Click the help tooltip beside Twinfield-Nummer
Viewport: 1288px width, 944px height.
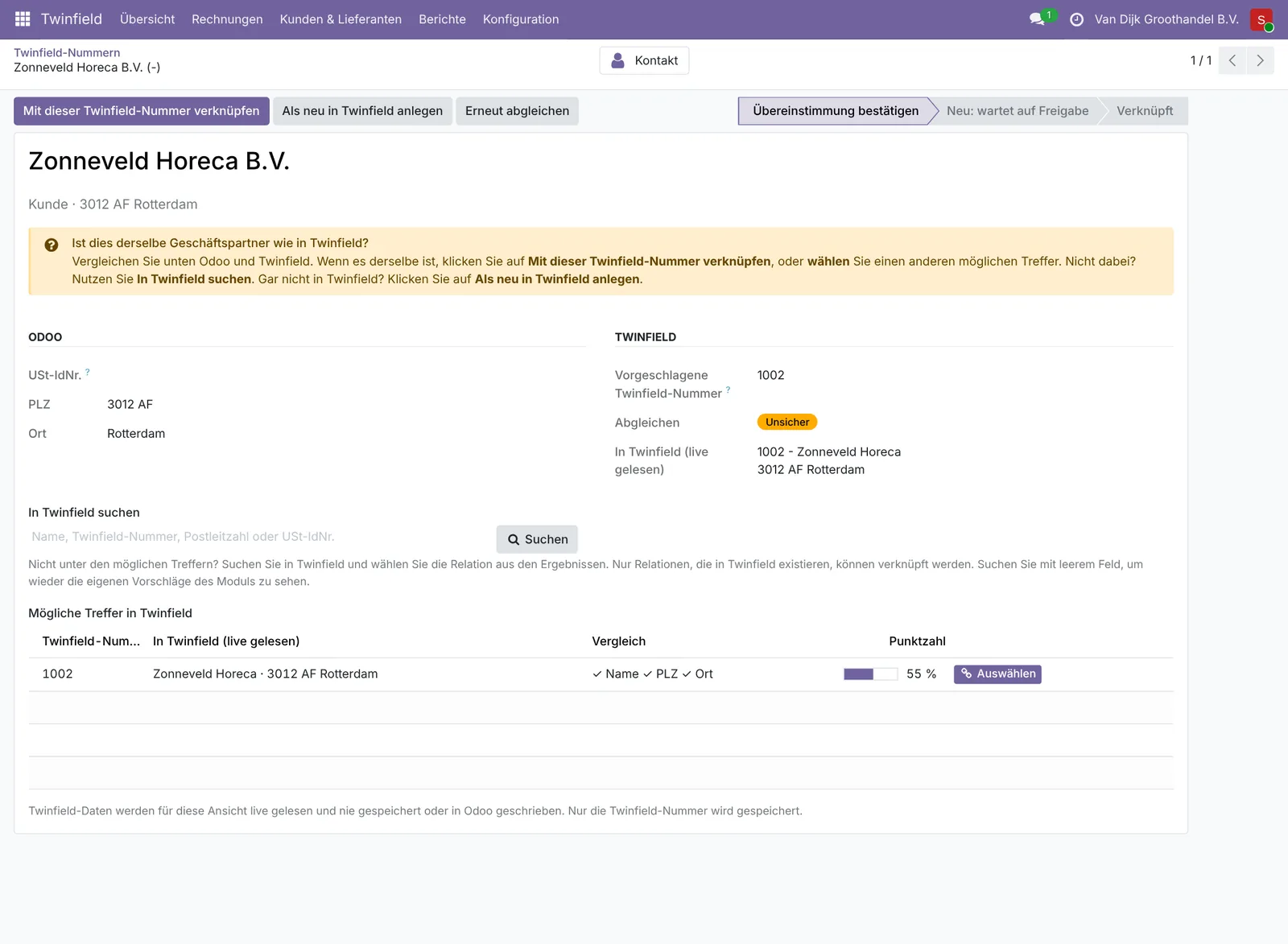(728, 390)
